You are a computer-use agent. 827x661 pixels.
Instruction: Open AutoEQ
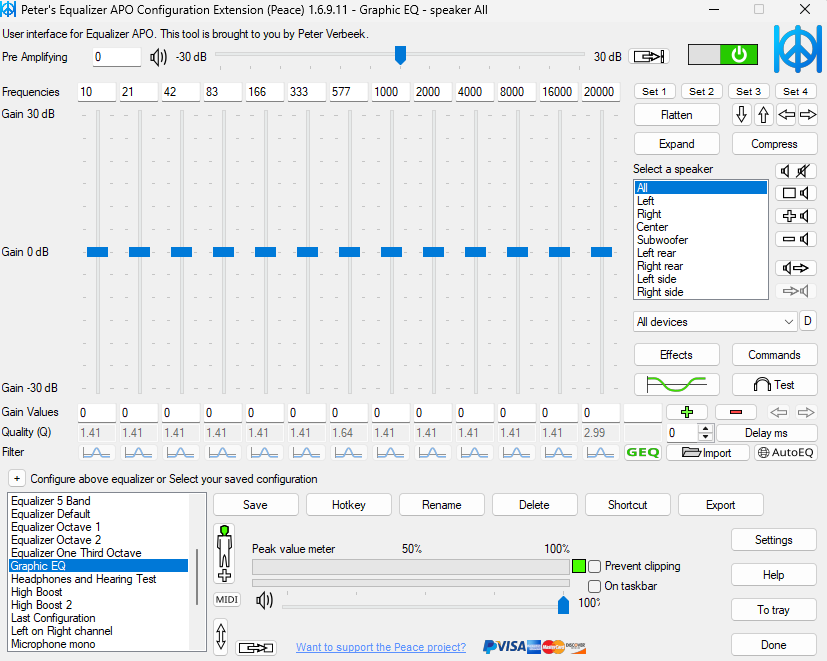[x=785, y=453]
